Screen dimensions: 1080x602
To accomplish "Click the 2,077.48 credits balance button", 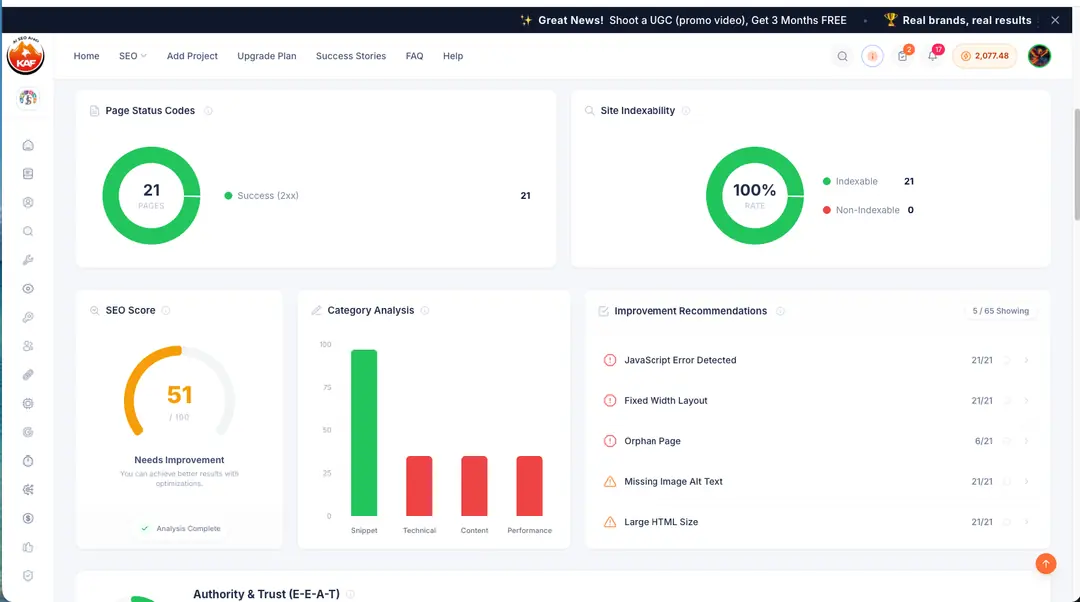I will coord(984,56).
